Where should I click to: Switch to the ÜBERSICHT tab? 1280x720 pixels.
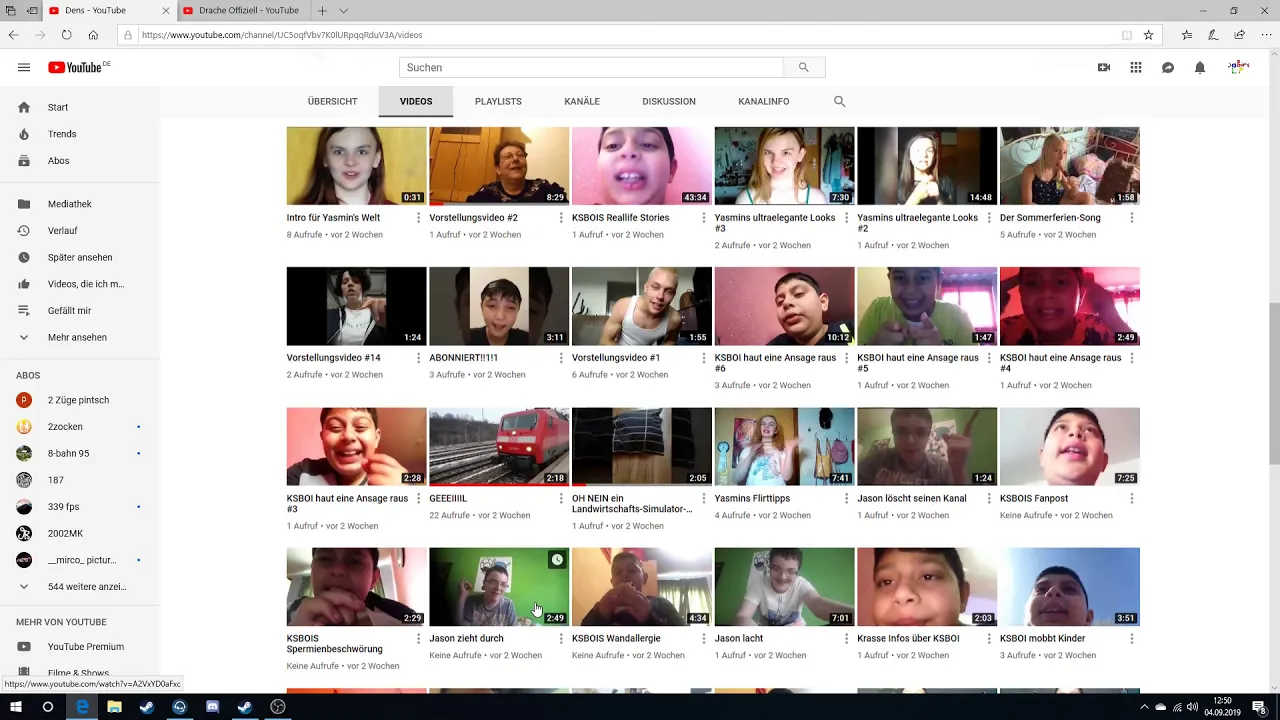pyautogui.click(x=332, y=101)
